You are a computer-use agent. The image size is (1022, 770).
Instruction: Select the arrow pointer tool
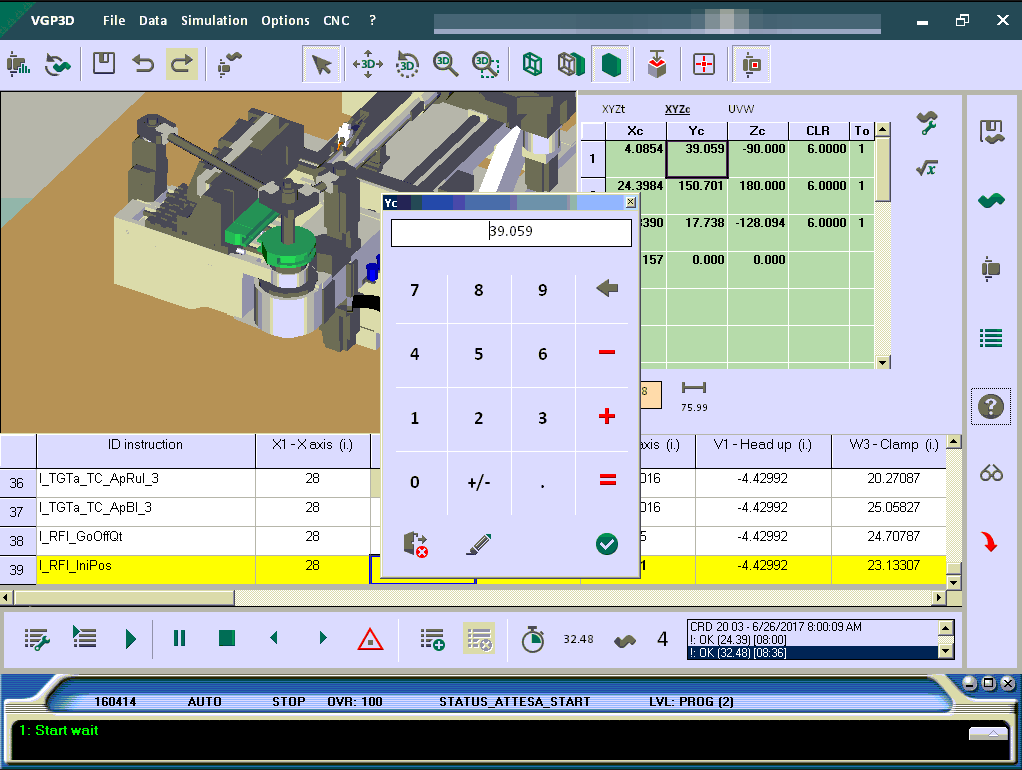[321, 64]
